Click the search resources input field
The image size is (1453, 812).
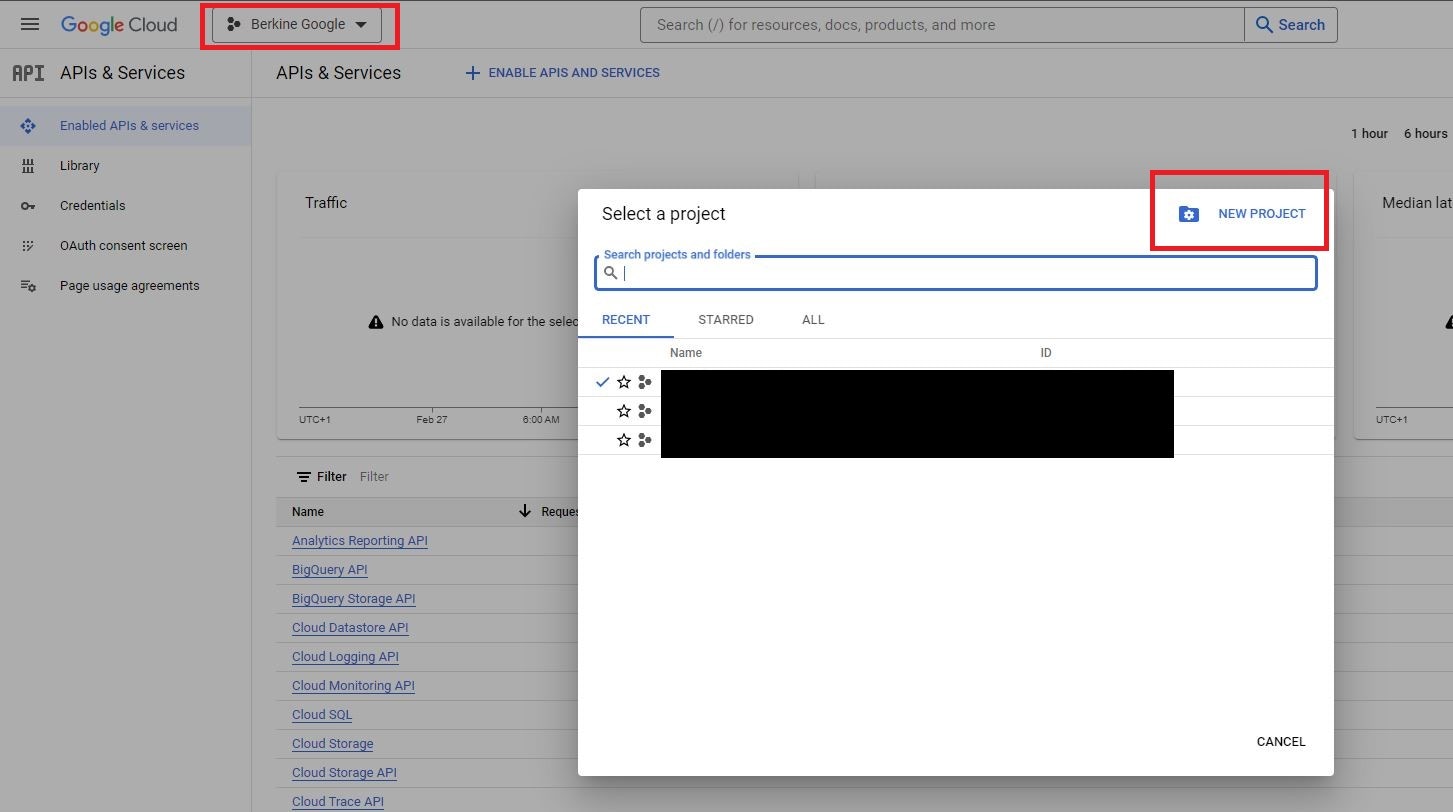[x=942, y=25]
